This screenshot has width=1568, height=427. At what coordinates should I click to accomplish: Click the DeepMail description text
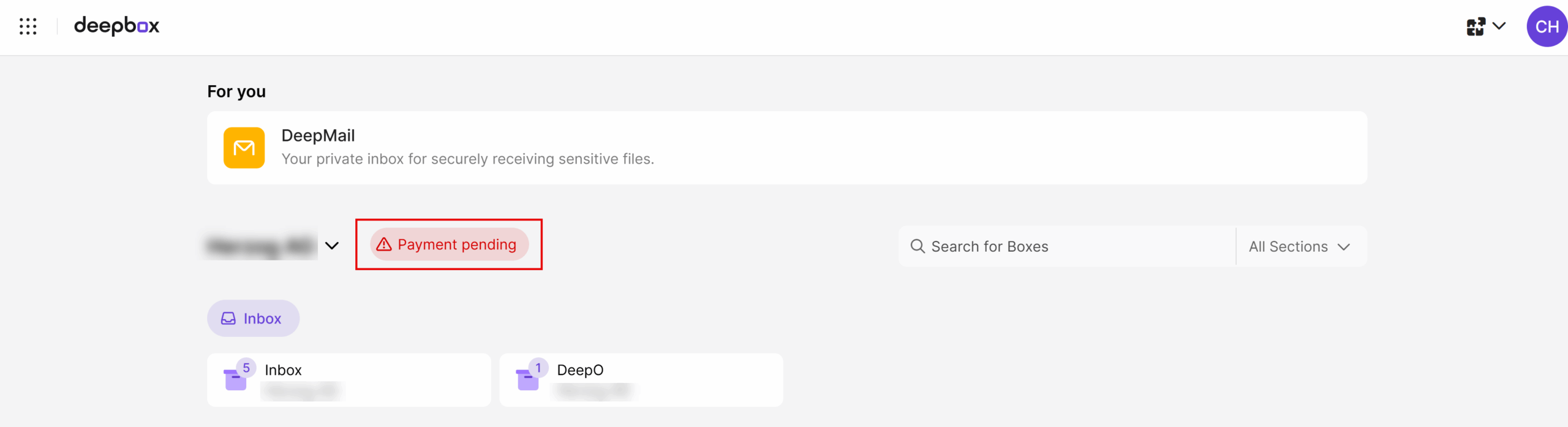(x=468, y=159)
